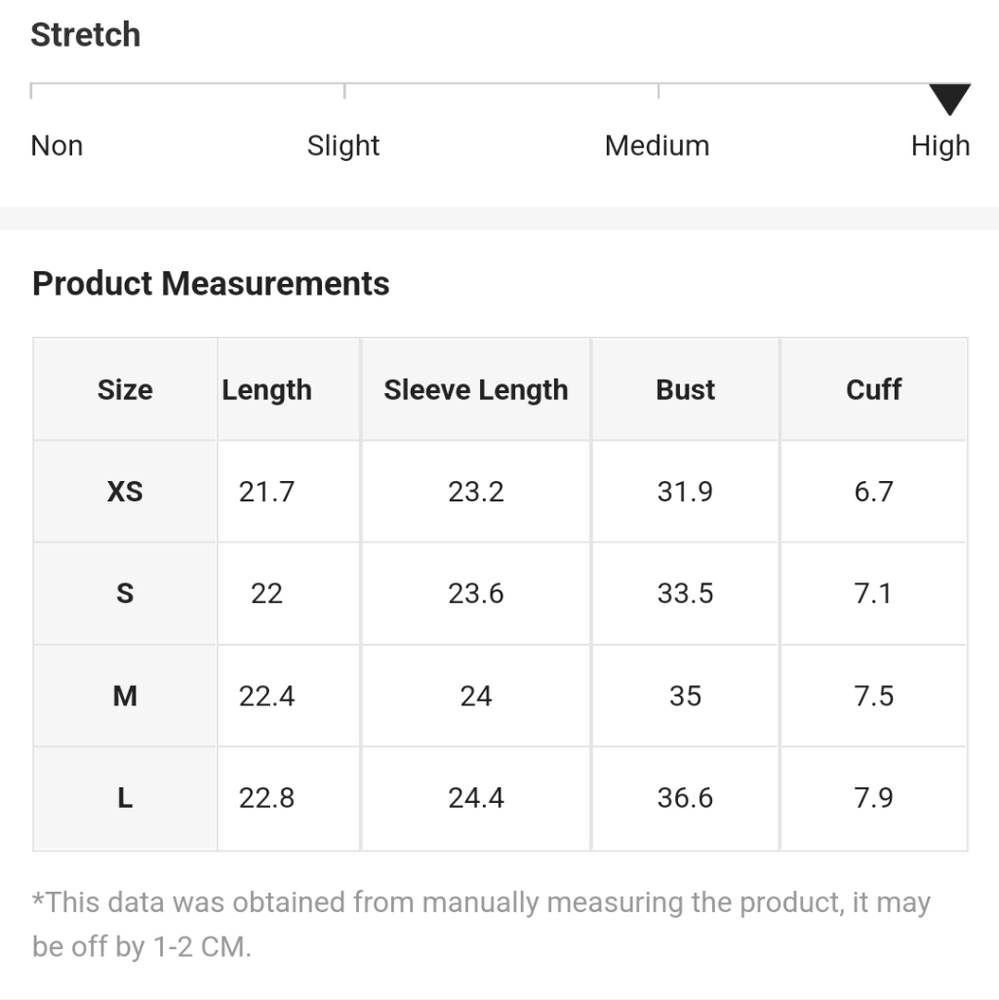The image size is (999, 1000).
Task: Select the High stretch label
Action: pyautogui.click(x=940, y=146)
